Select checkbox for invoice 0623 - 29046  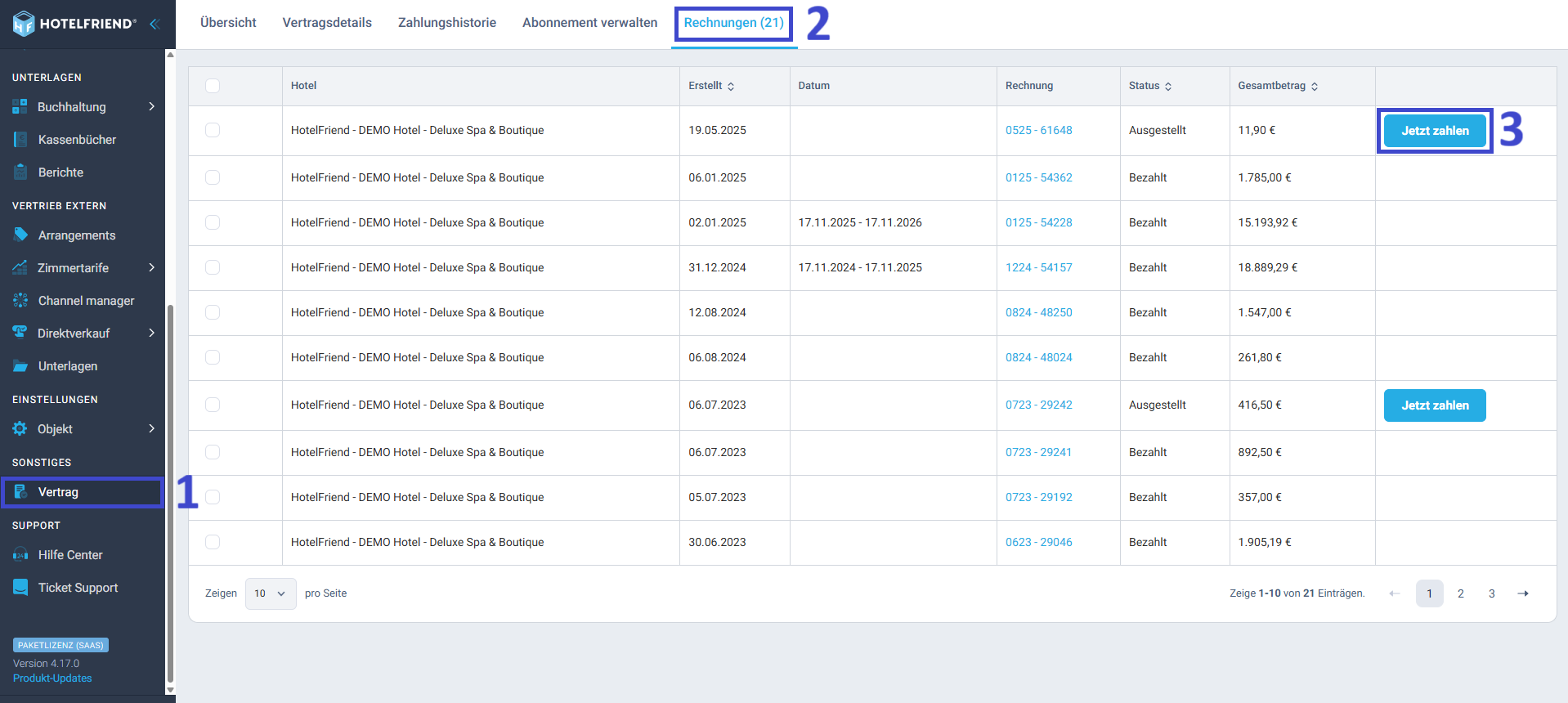click(213, 542)
